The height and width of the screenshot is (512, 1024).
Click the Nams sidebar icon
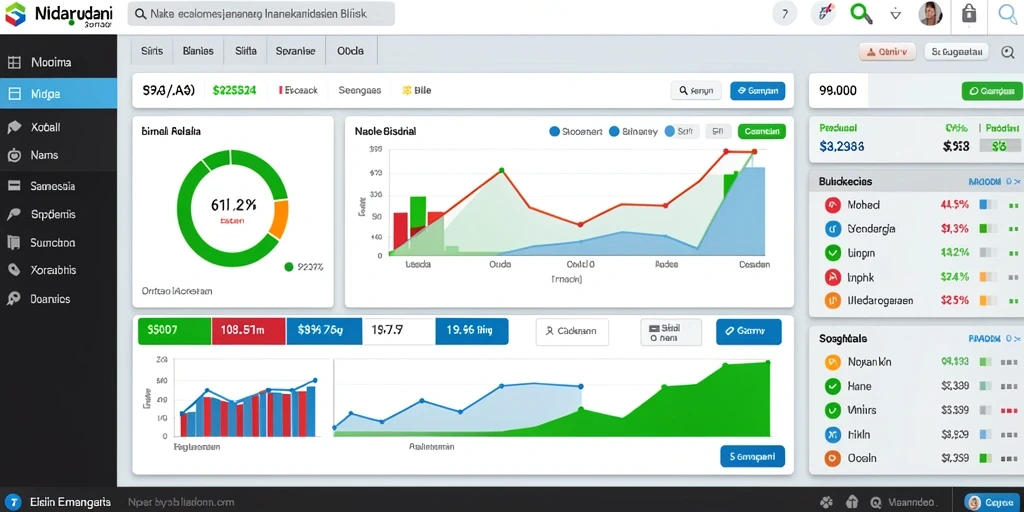[14, 155]
